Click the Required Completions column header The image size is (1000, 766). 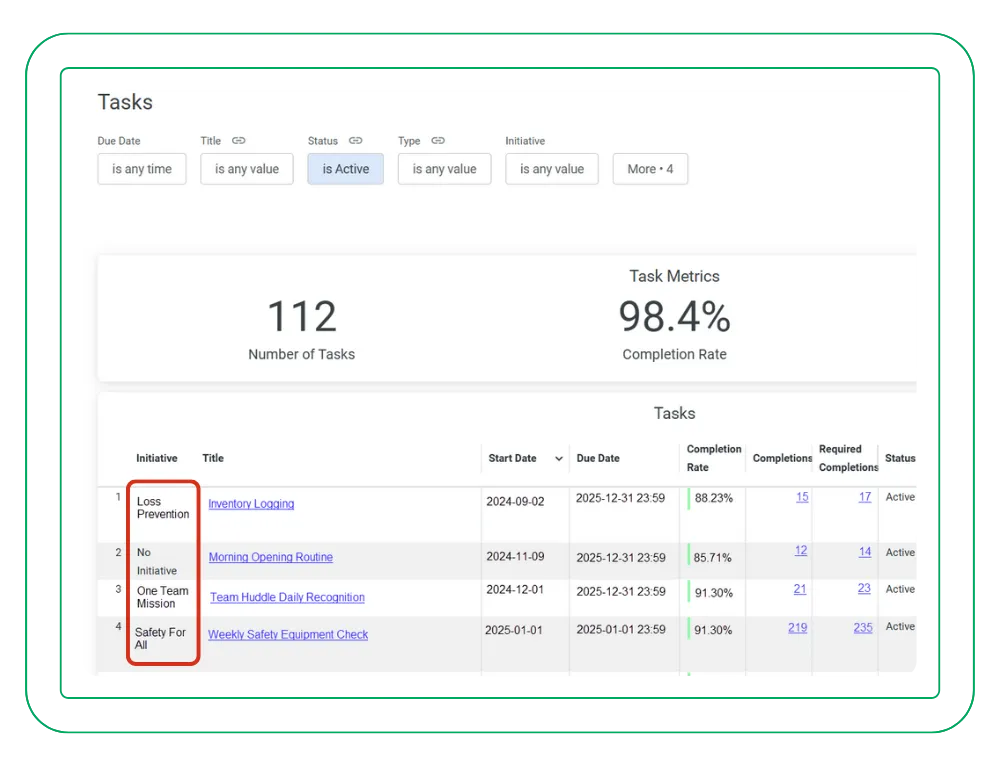pos(848,458)
